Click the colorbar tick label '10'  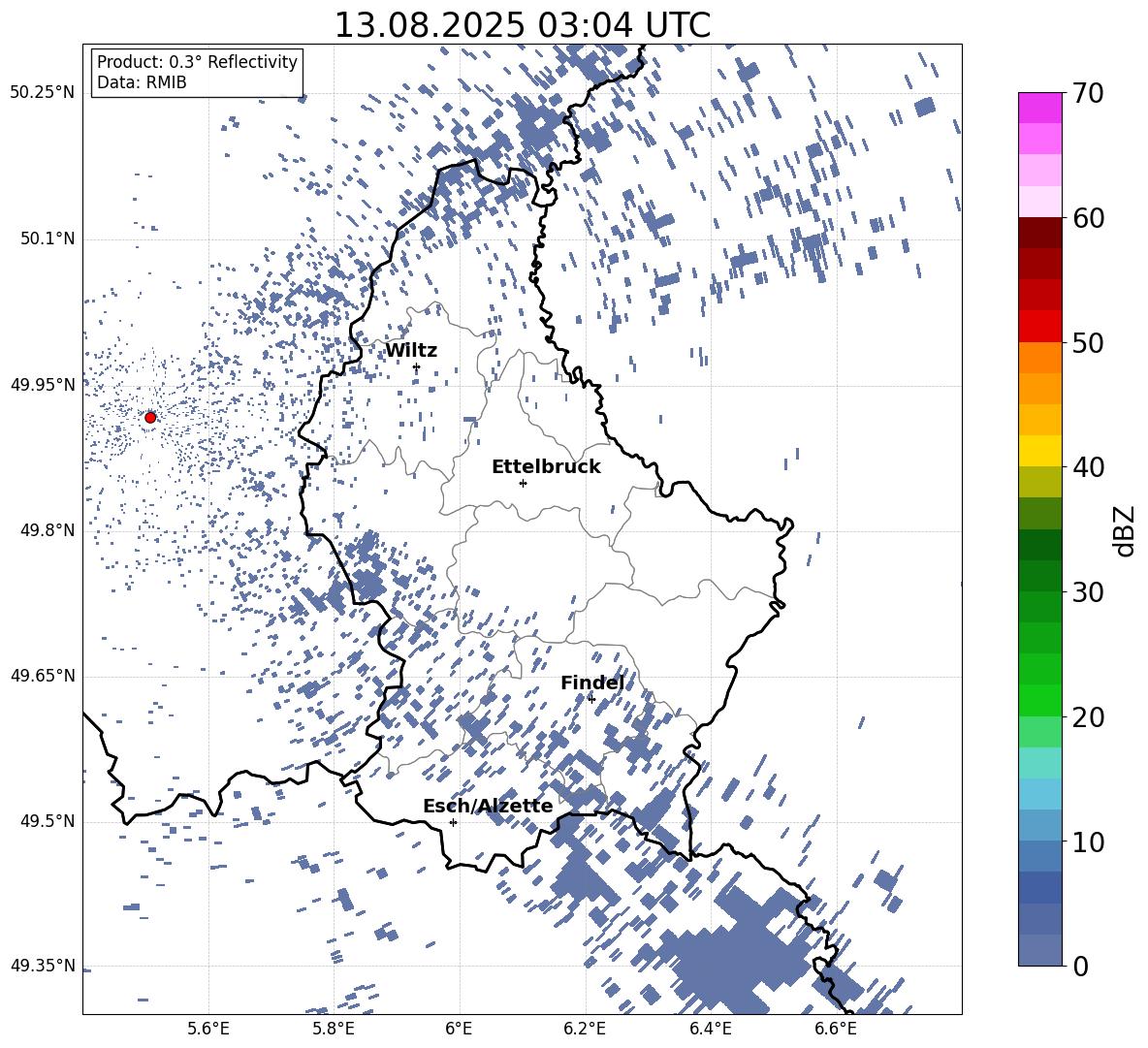[1088, 842]
